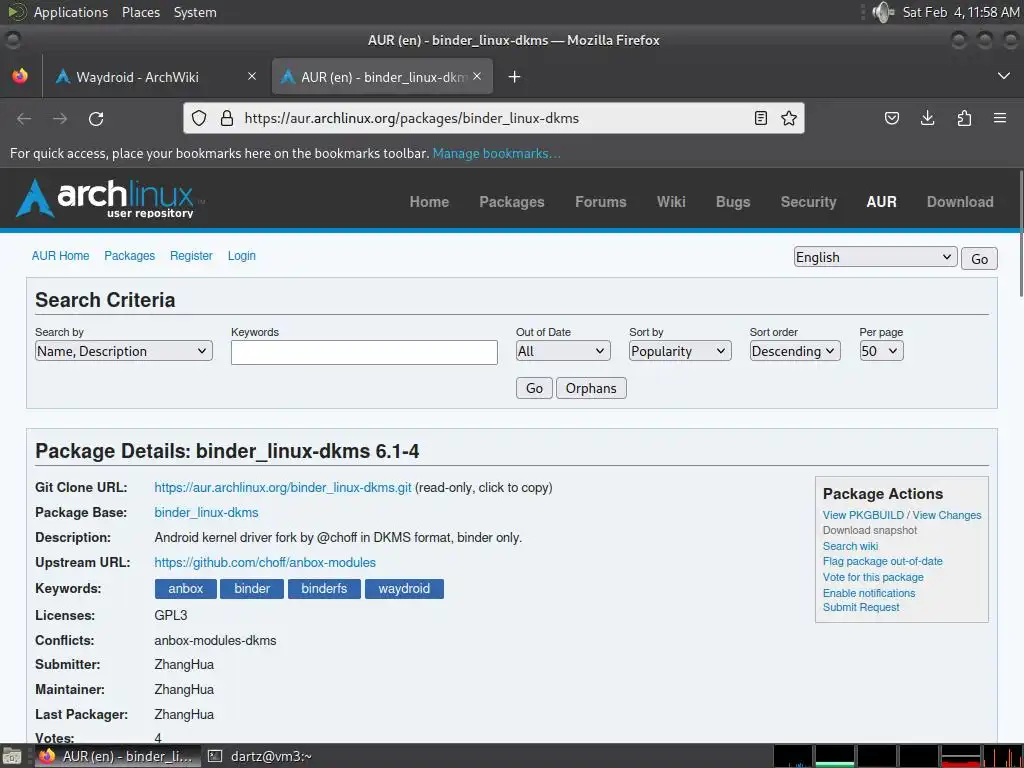
Task: Click Flag package out-of-date link
Action: [883, 561]
